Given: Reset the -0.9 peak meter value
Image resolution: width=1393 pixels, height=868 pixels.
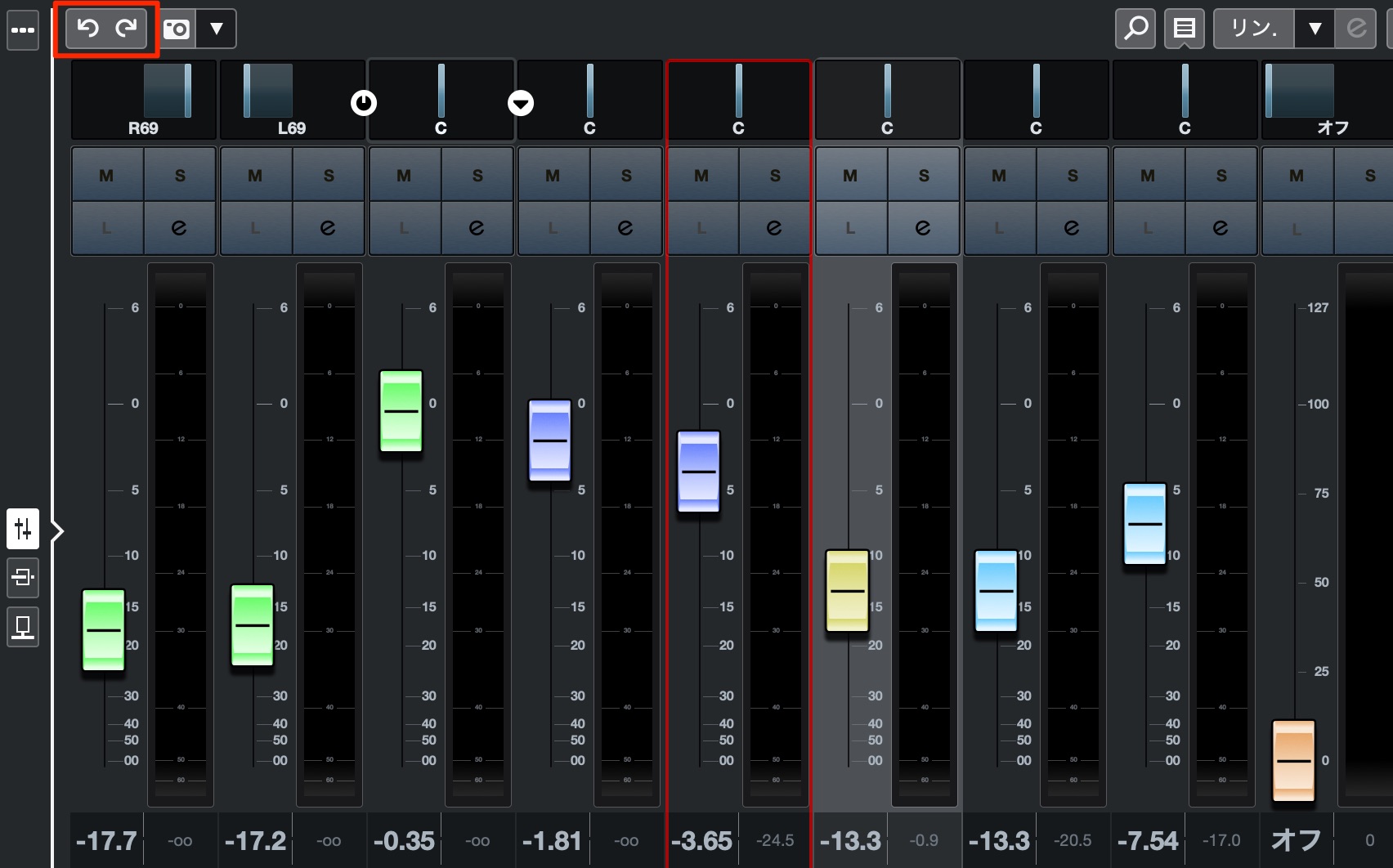Looking at the screenshot, I should click(924, 840).
